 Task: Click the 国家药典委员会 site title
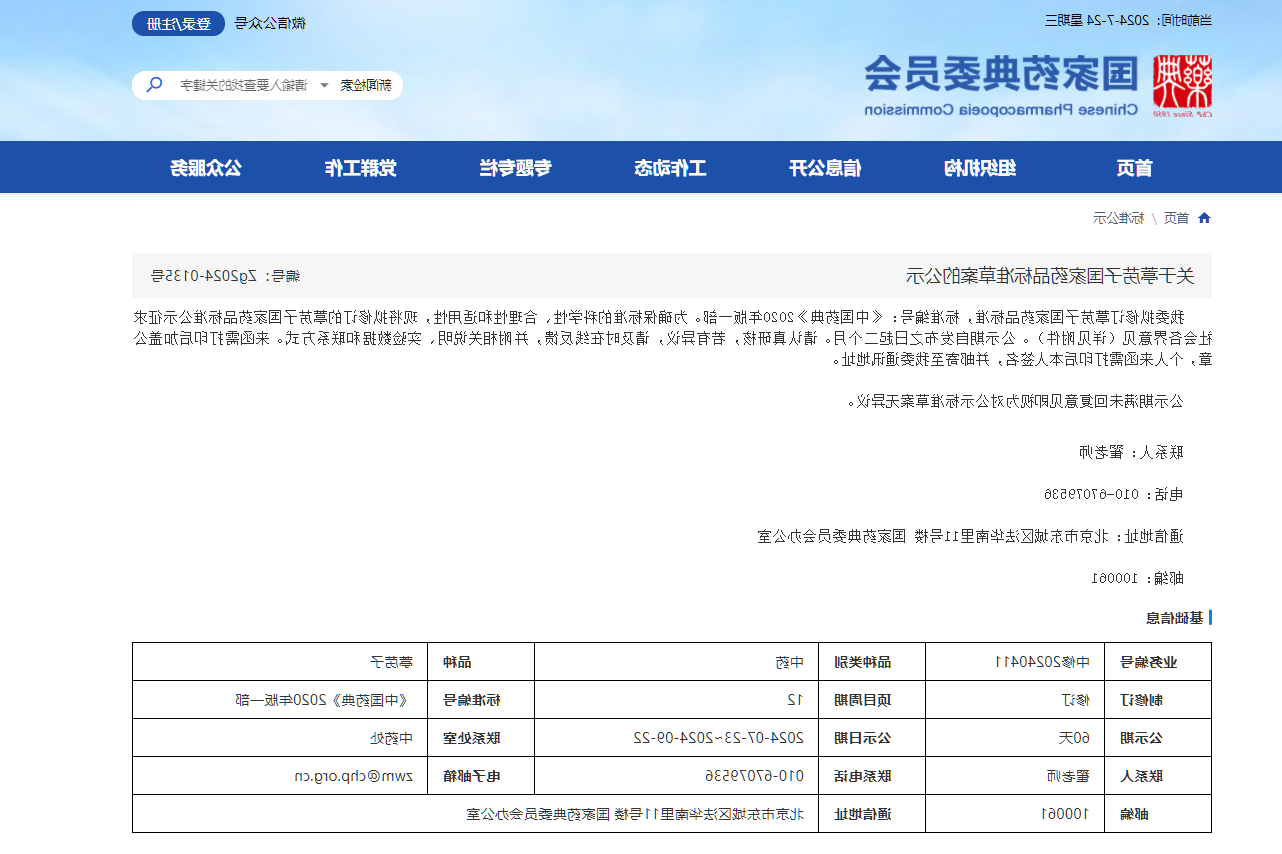[1001, 74]
